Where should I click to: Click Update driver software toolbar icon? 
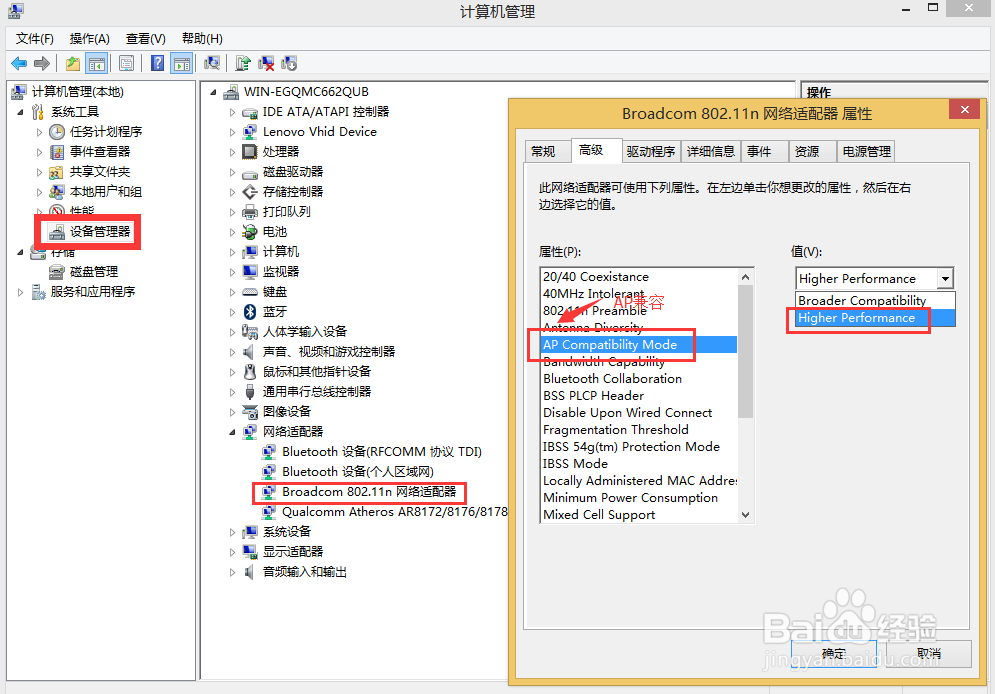coord(243,63)
